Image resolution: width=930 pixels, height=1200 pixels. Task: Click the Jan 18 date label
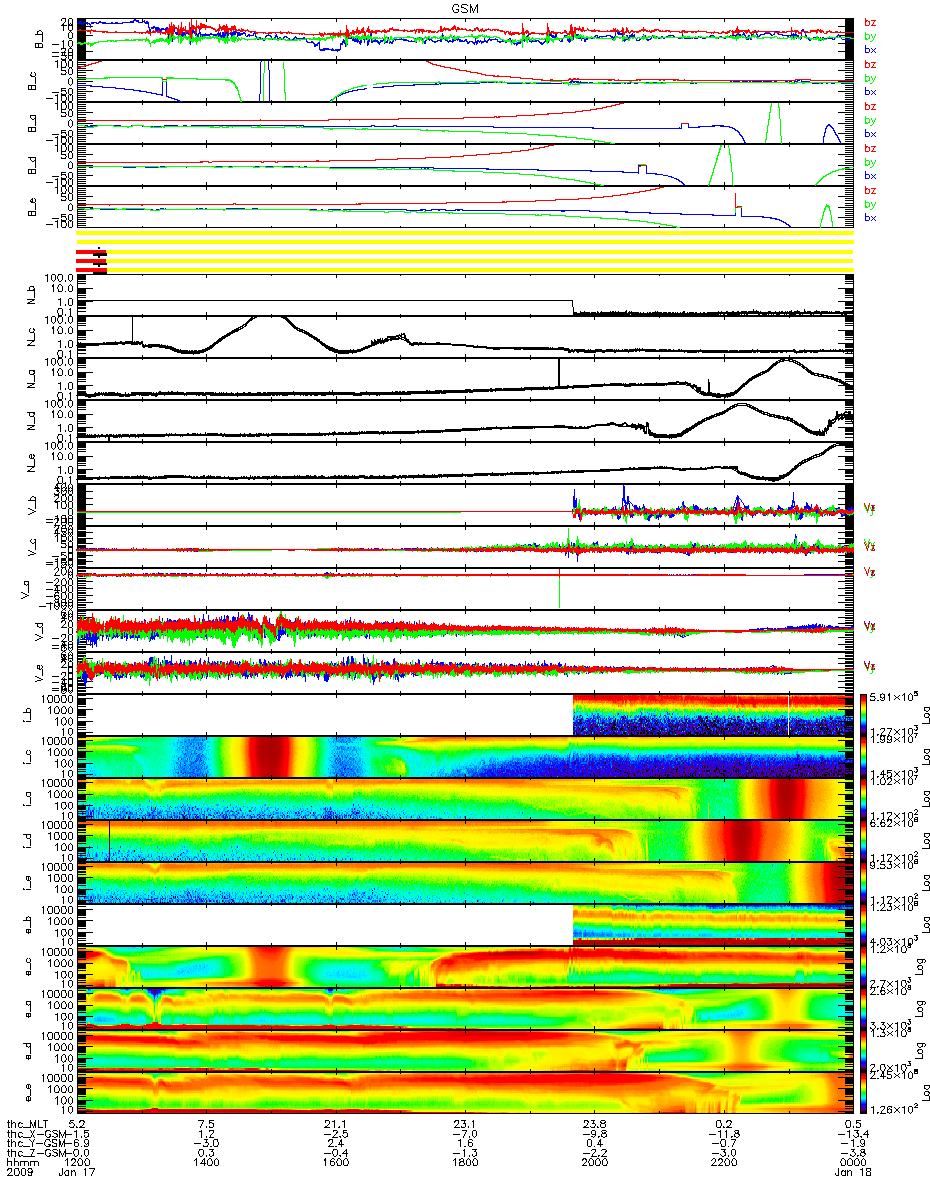[x=852, y=1174]
